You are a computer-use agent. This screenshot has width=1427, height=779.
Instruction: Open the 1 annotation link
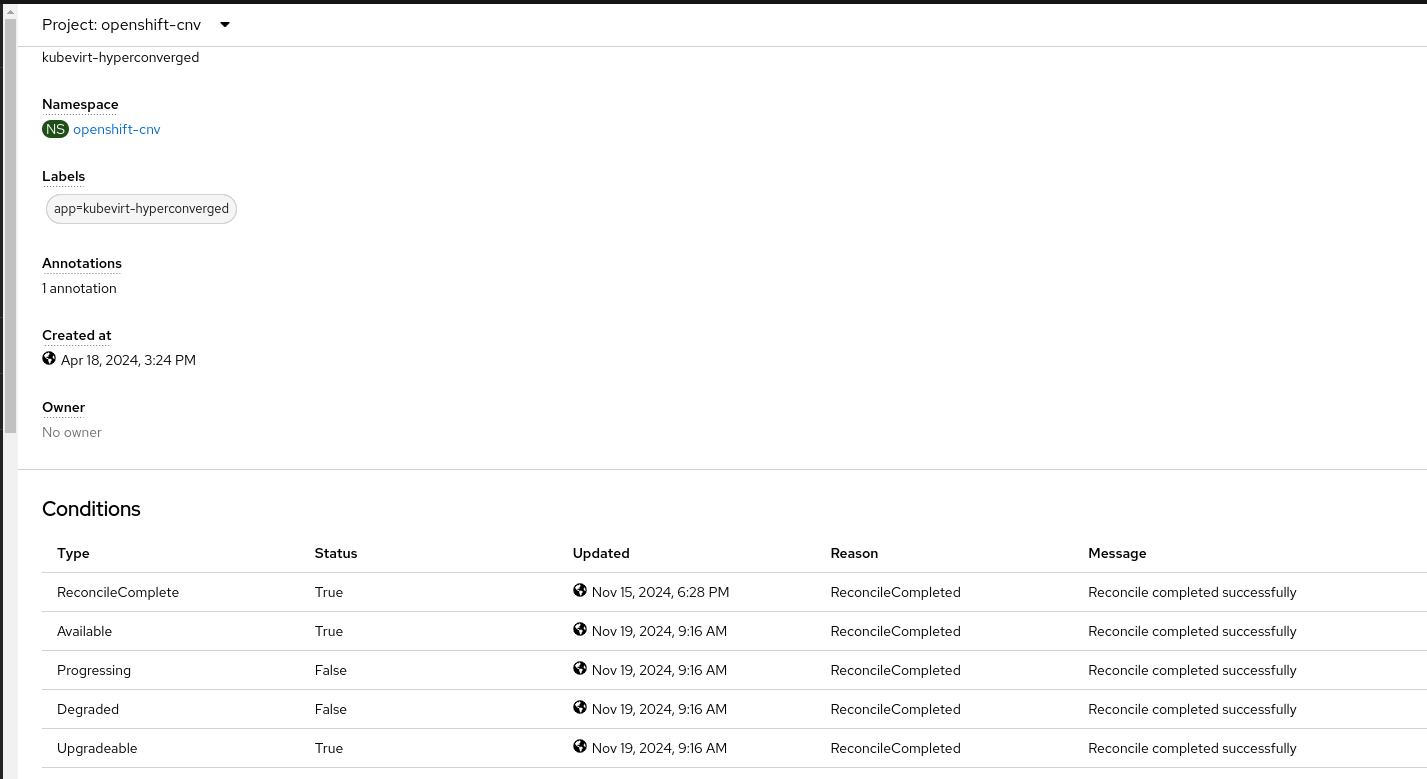tap(79, 288)
